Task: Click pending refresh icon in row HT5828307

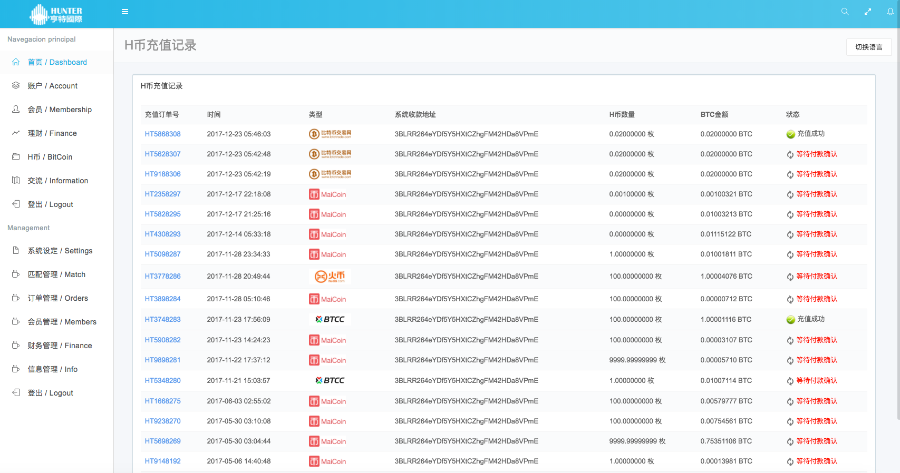Action: (x=790, y=154)
